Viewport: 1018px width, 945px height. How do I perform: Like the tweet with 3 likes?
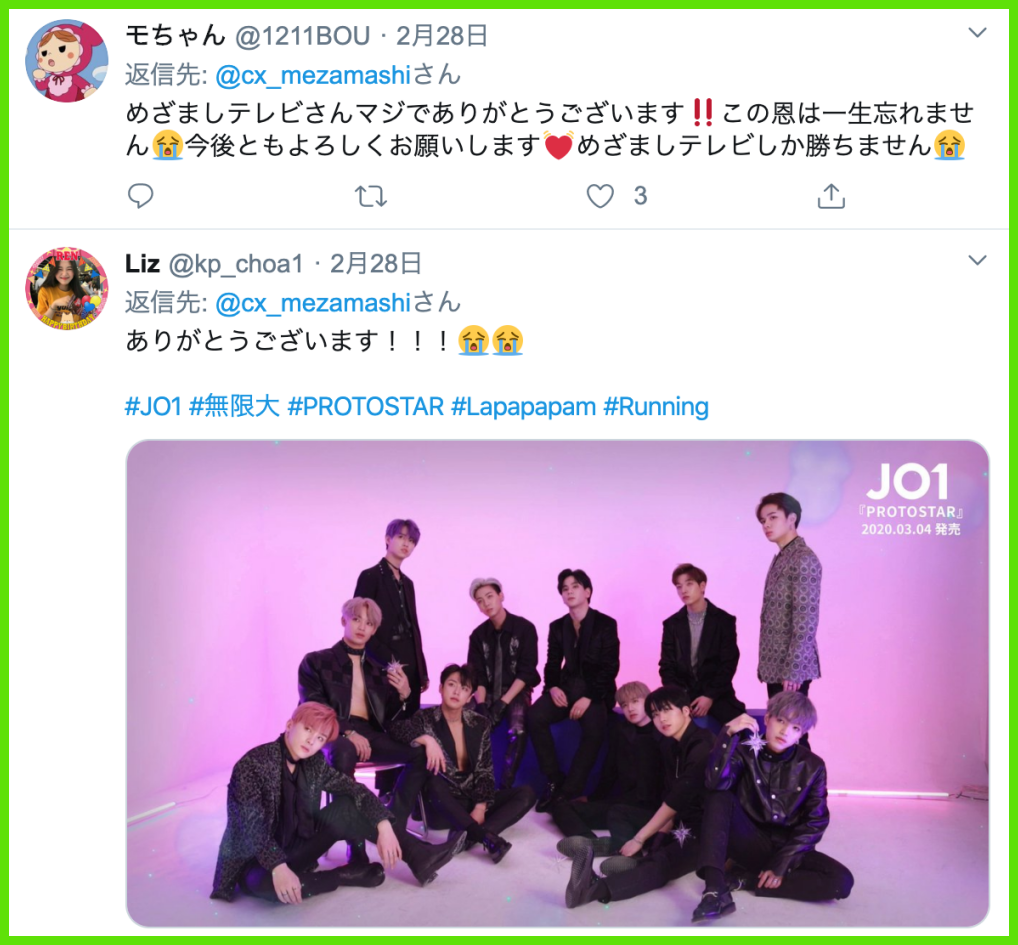pos(600,196)
